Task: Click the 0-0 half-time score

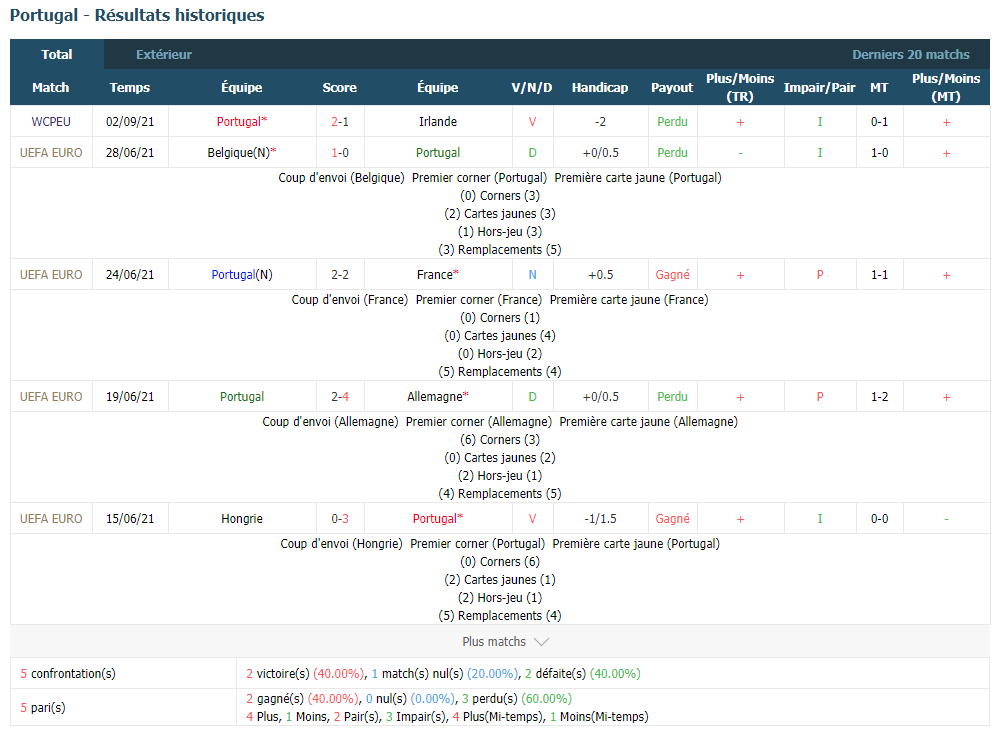Action: pos(879,519)
